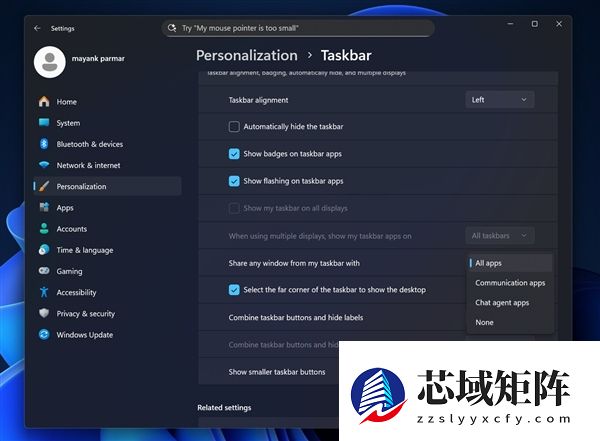Click the Apps grid icon
This screenshot has width=600, height=441.
point(44,207)
